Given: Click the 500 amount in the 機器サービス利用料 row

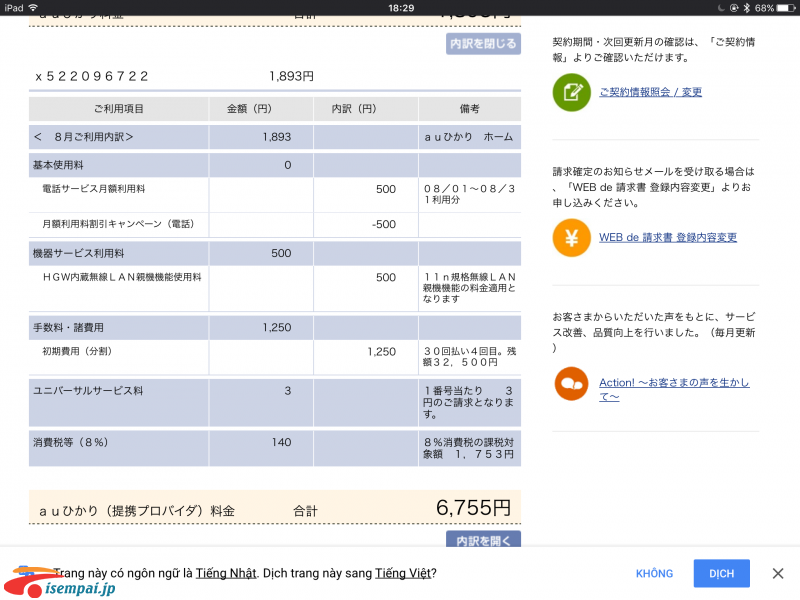Looking at the screenshot, I should [x=281, y=254].
